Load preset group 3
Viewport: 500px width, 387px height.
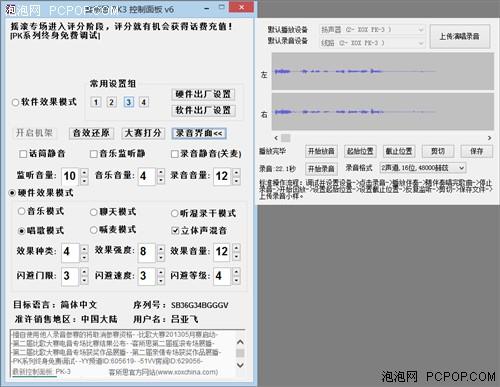[x=128, y=102]
